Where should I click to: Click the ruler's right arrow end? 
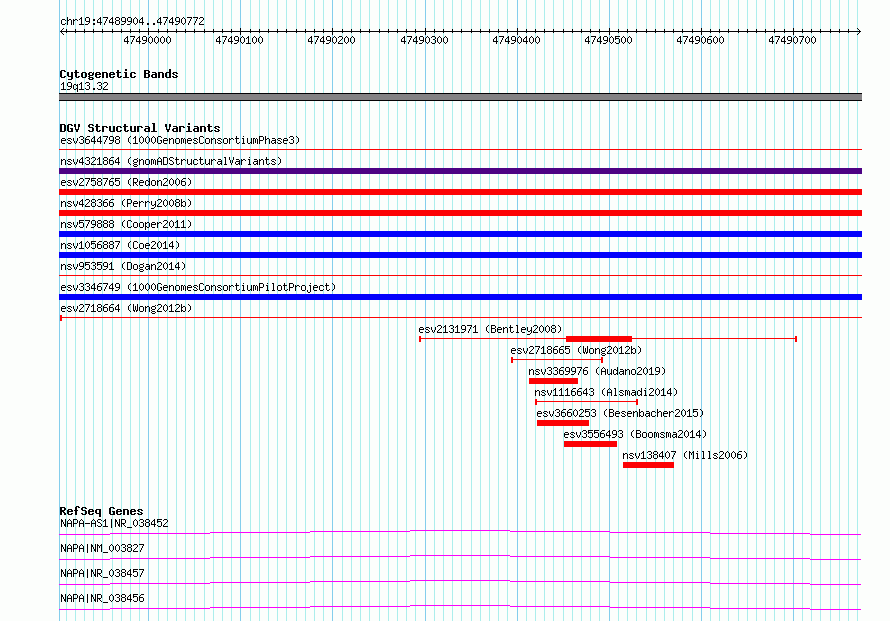pos(859,31)
